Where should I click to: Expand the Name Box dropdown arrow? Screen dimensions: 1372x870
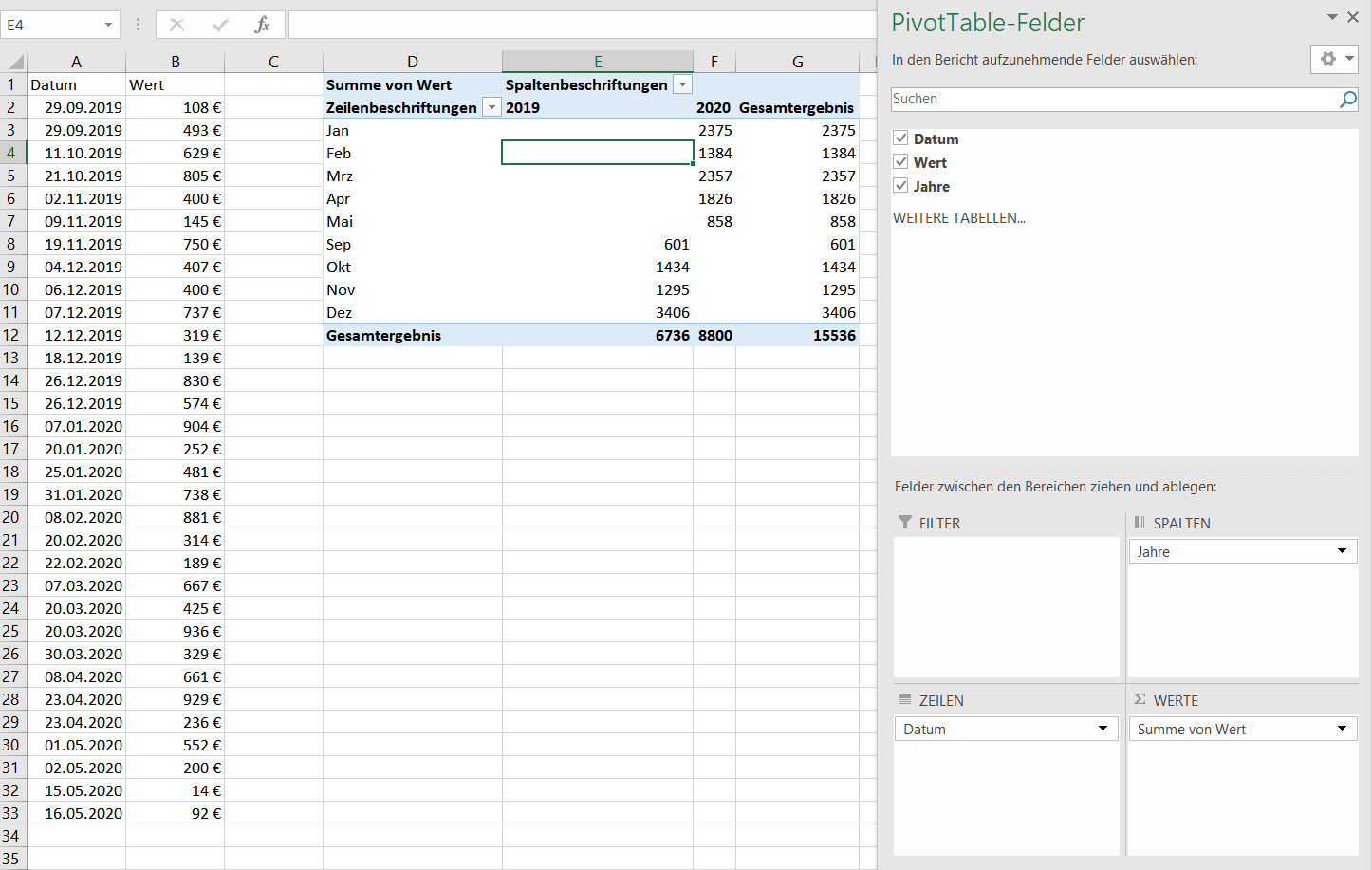point(108,25)
